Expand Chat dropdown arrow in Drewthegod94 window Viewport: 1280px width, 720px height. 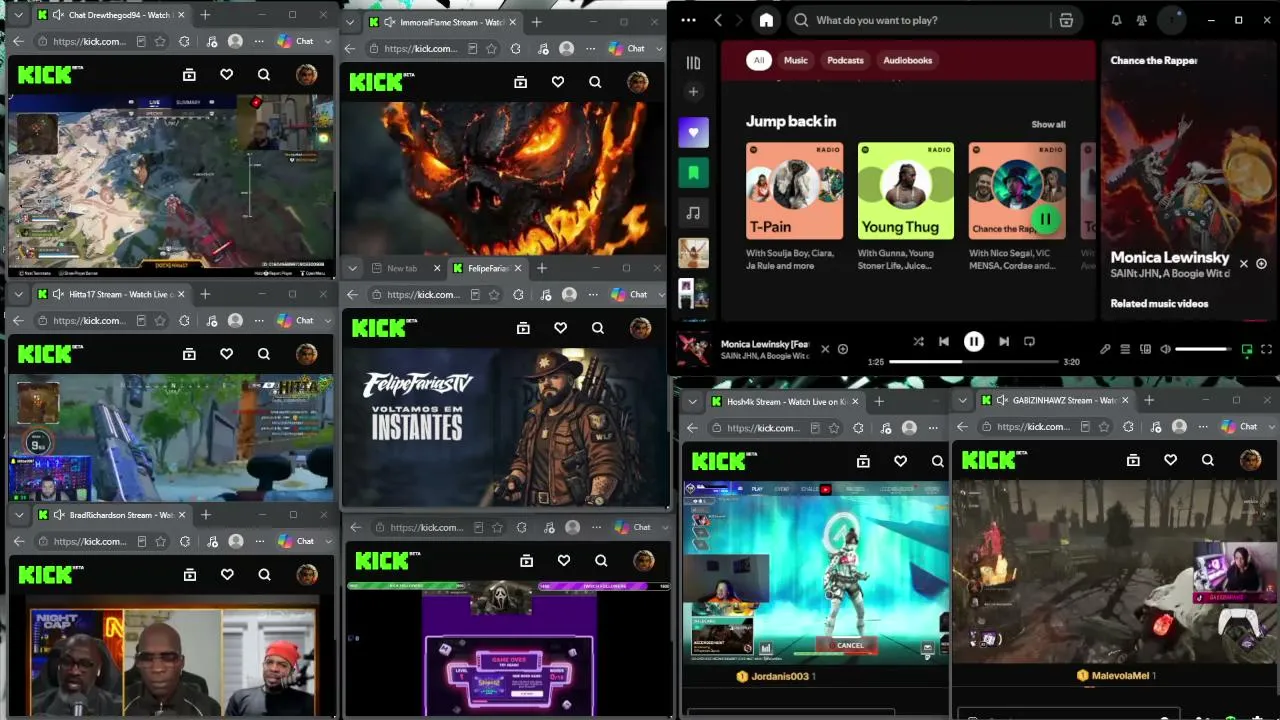(327, 41)
